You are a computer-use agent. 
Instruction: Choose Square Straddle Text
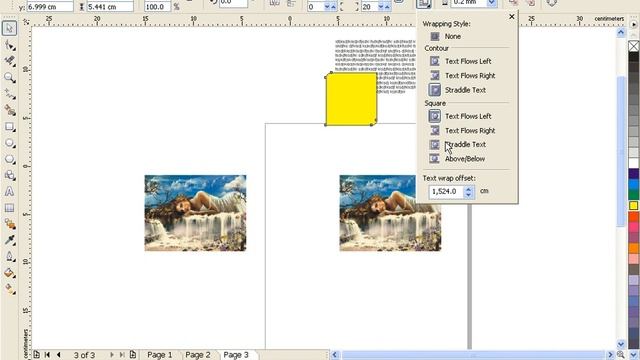[458, 144]
